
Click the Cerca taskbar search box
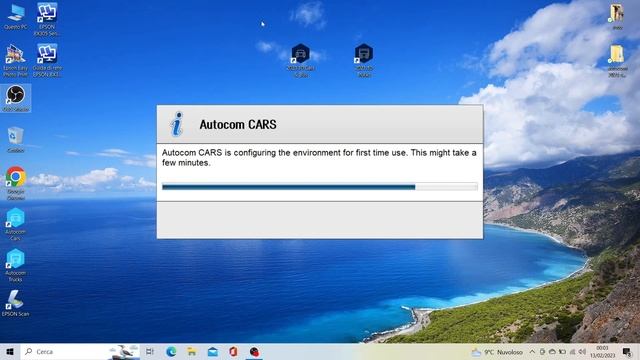80,351
